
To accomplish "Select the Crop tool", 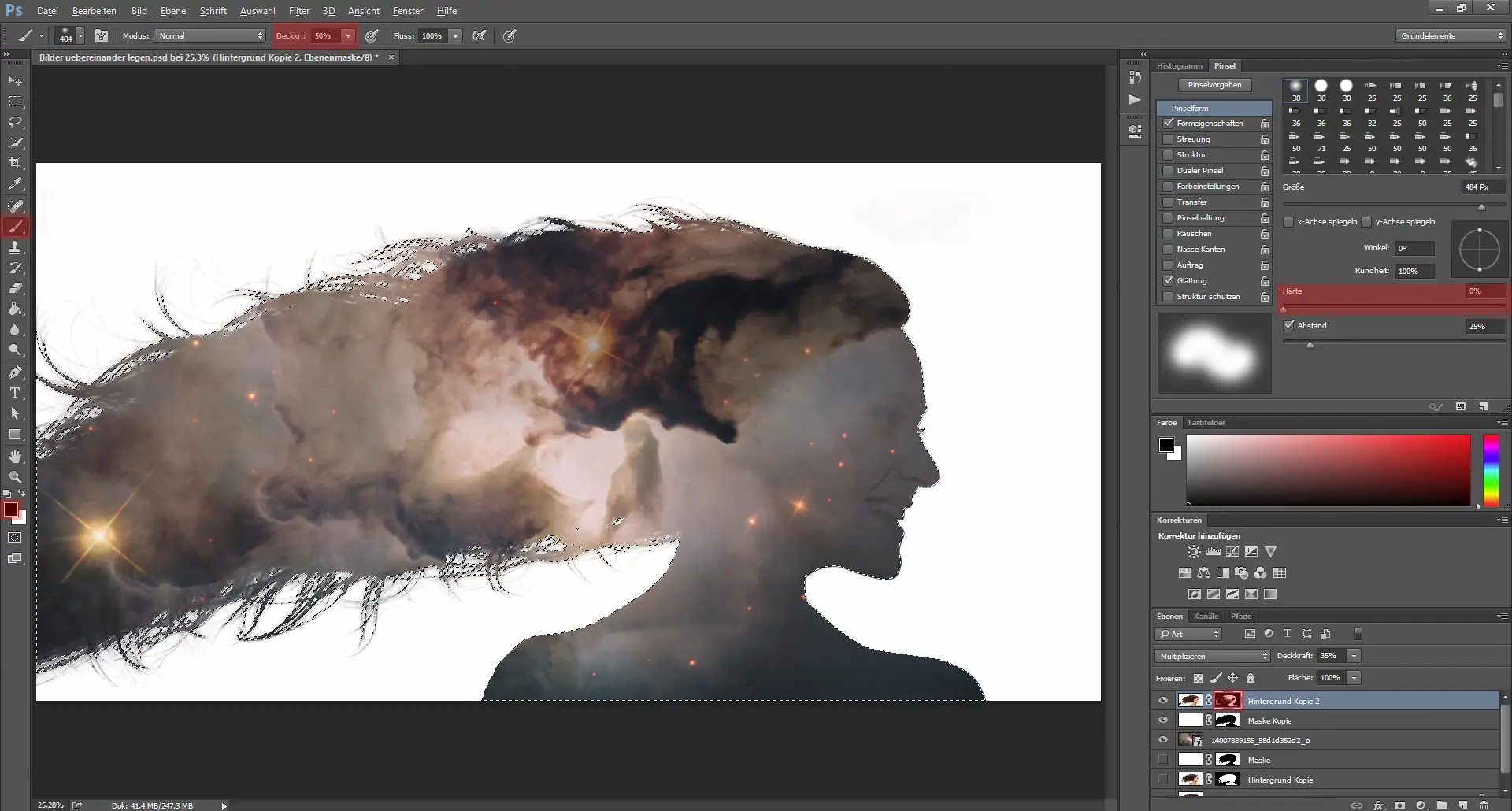I will pos(15,163).
